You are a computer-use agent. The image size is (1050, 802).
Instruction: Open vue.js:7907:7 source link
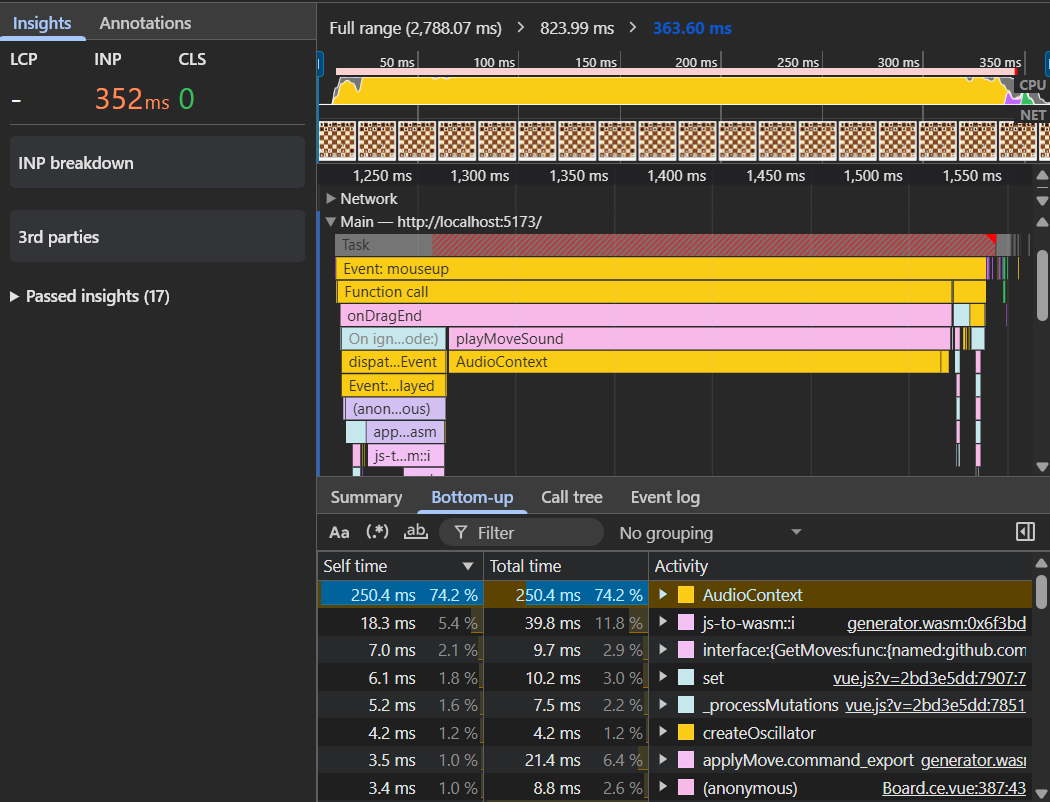[929, 678]
